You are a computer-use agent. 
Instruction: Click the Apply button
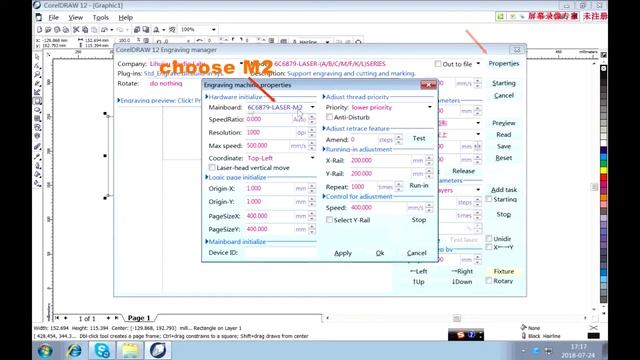coord(343,253)
